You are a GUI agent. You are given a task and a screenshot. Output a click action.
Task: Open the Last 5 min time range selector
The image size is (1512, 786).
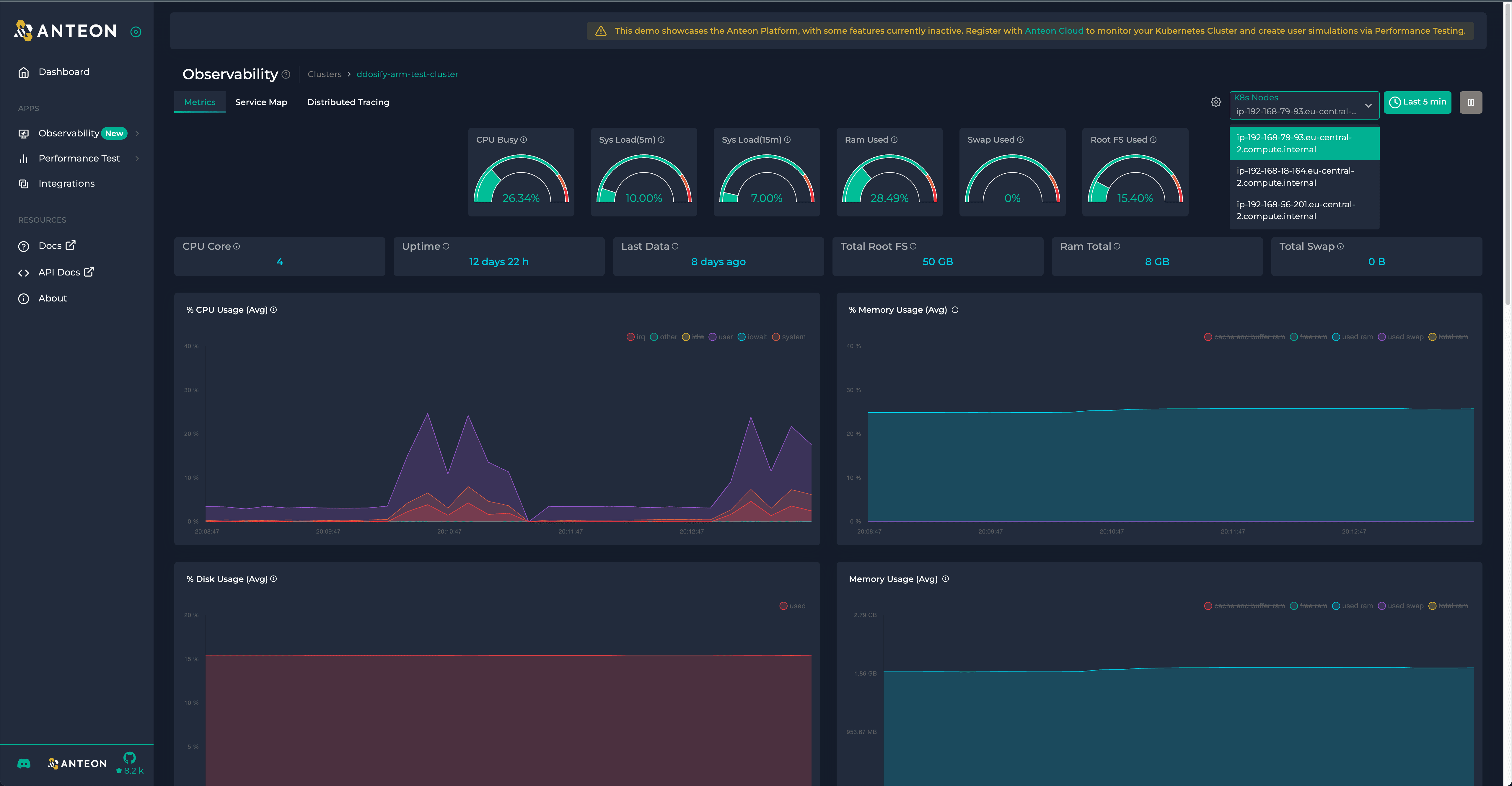[1417, 102]
